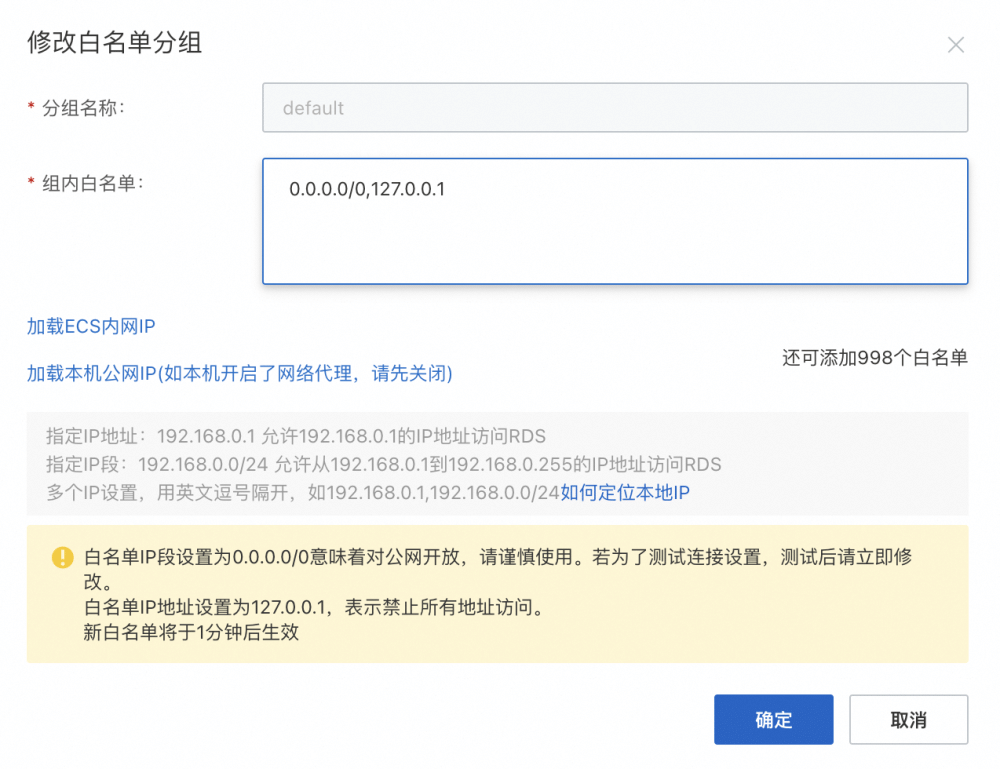Viewport: 1000px width, 769px height.
Task: Click the red asterisk beside 分组名称
Action: pyautogui.click(x=31, y=108)
